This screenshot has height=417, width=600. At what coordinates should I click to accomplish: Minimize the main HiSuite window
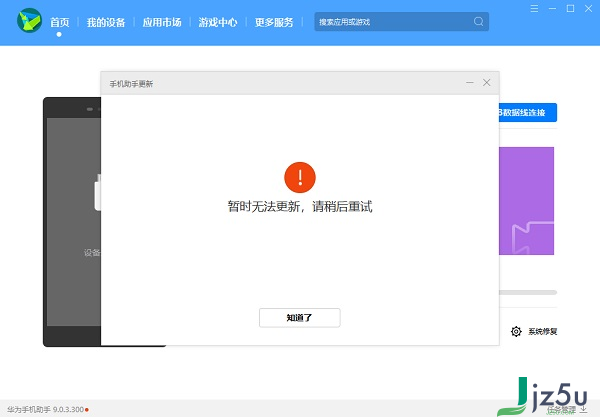(552, 8)
